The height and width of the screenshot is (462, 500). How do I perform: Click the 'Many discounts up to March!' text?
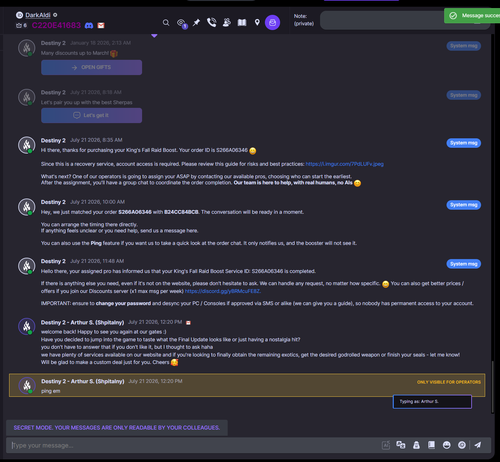(x=75, y=53)
